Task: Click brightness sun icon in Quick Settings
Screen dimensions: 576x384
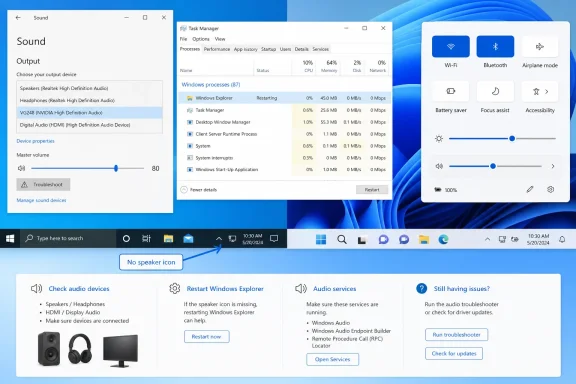Action: click(x=439, y=139)
